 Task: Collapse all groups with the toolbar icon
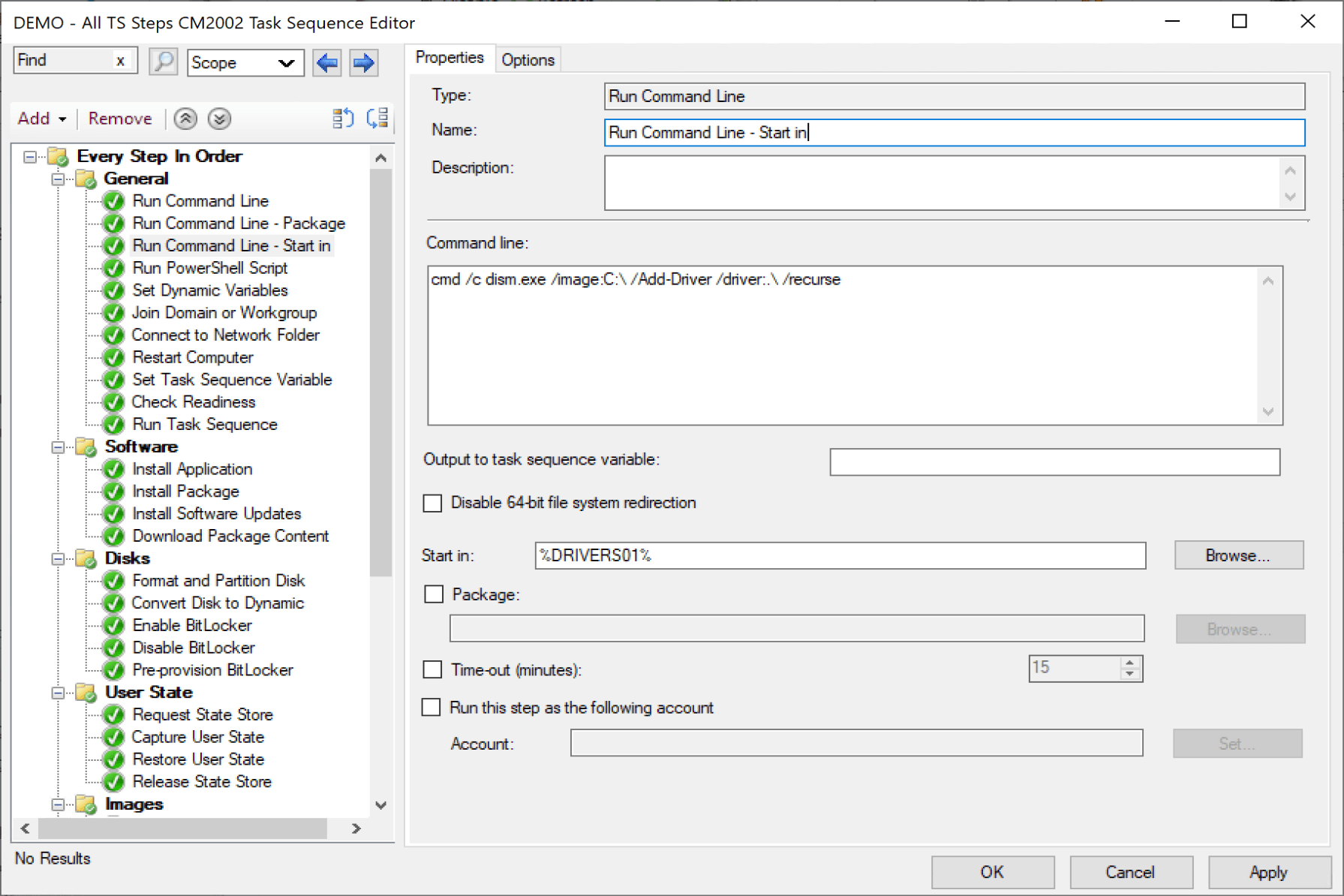point(343,118)
